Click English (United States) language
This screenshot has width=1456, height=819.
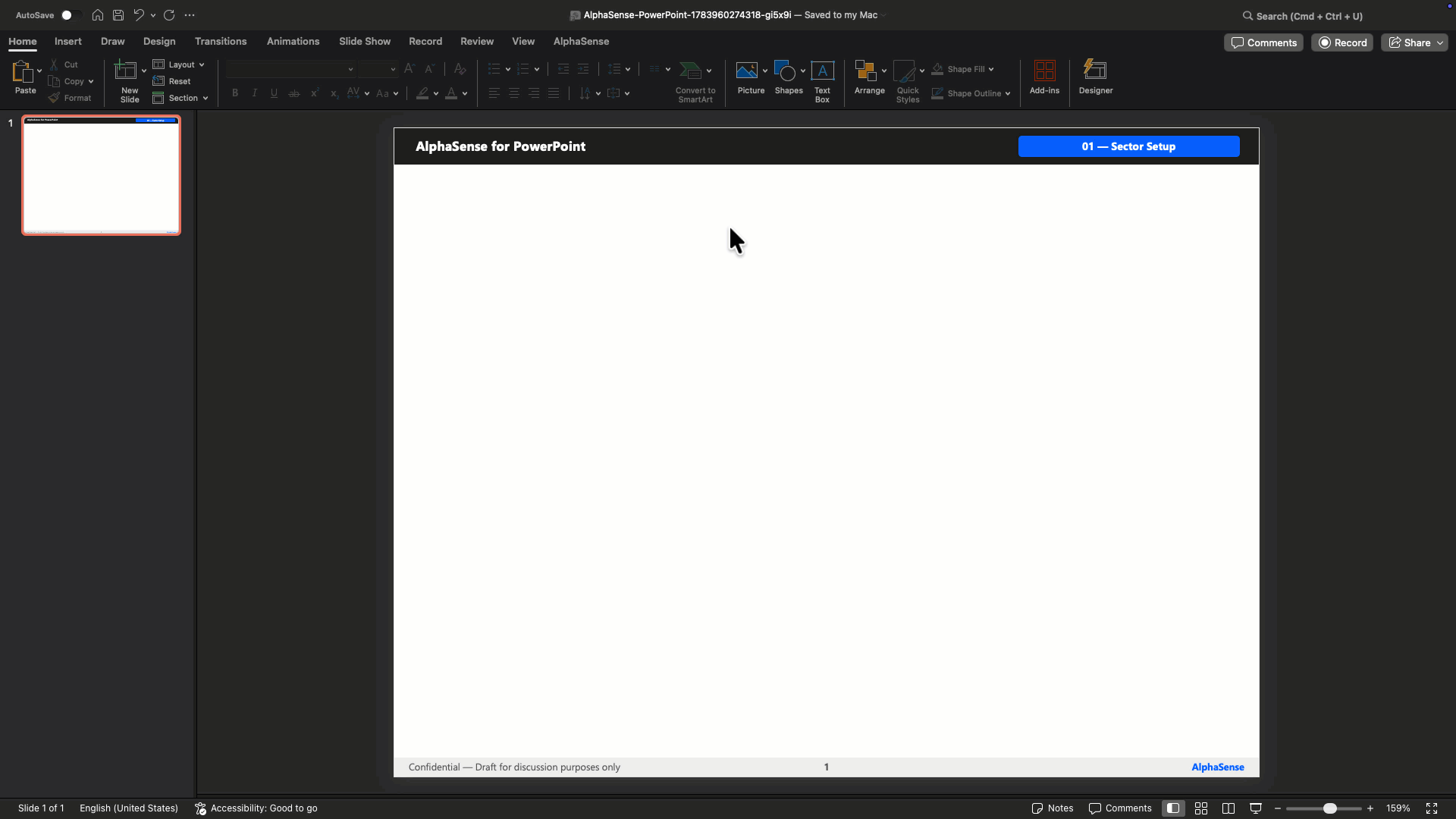129,808
